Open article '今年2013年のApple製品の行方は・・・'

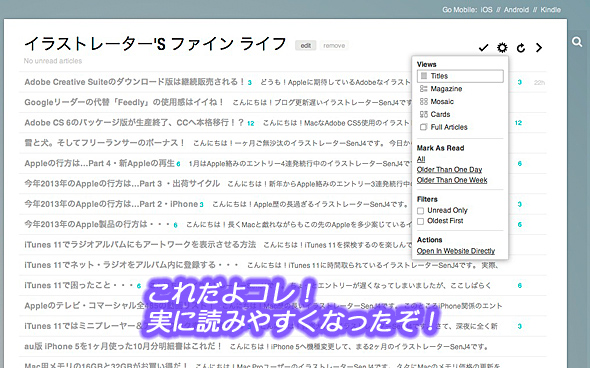coord(98,224)
